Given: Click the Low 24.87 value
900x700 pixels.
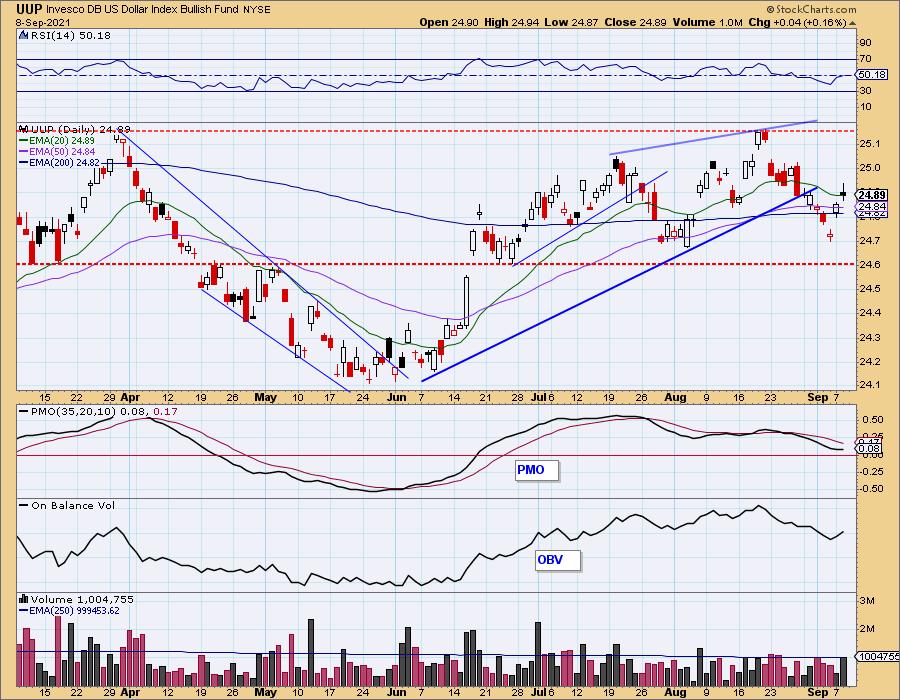Looking at the screenshot, I should (x=571, y=22).
